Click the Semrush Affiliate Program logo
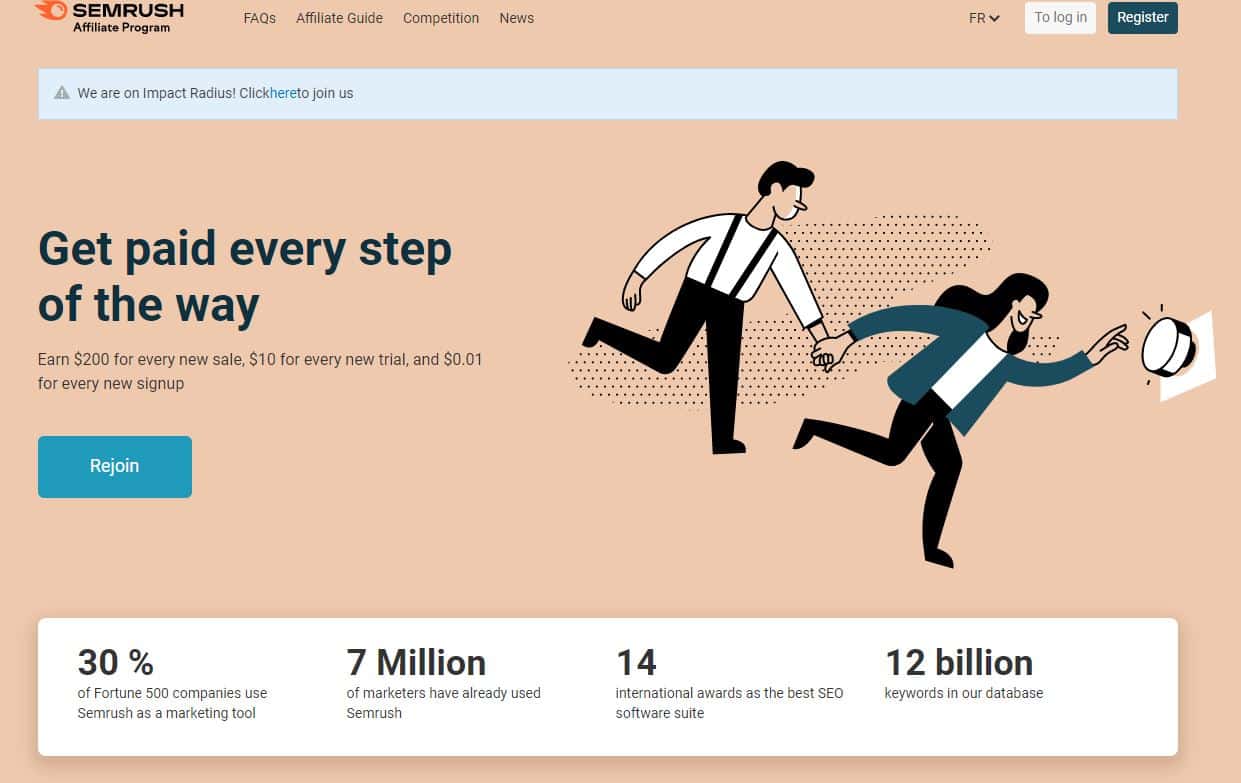The width and height of the screenshot is (1241, 783). pyautogui.click(x=110, y=17)
